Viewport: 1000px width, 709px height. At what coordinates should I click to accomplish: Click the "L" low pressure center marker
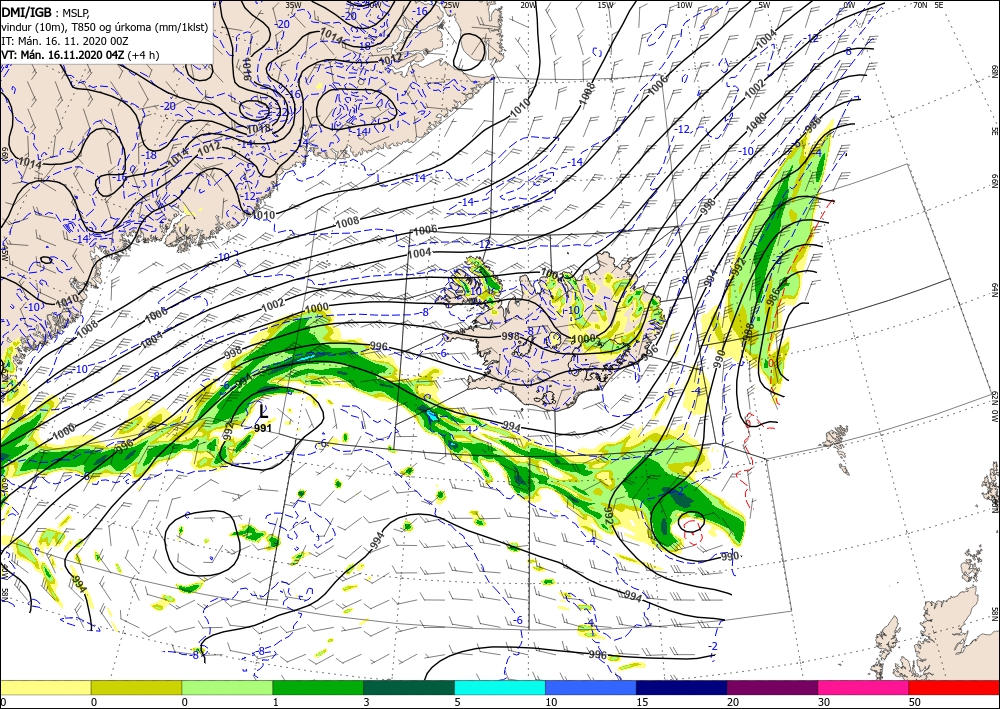[263, 410]
